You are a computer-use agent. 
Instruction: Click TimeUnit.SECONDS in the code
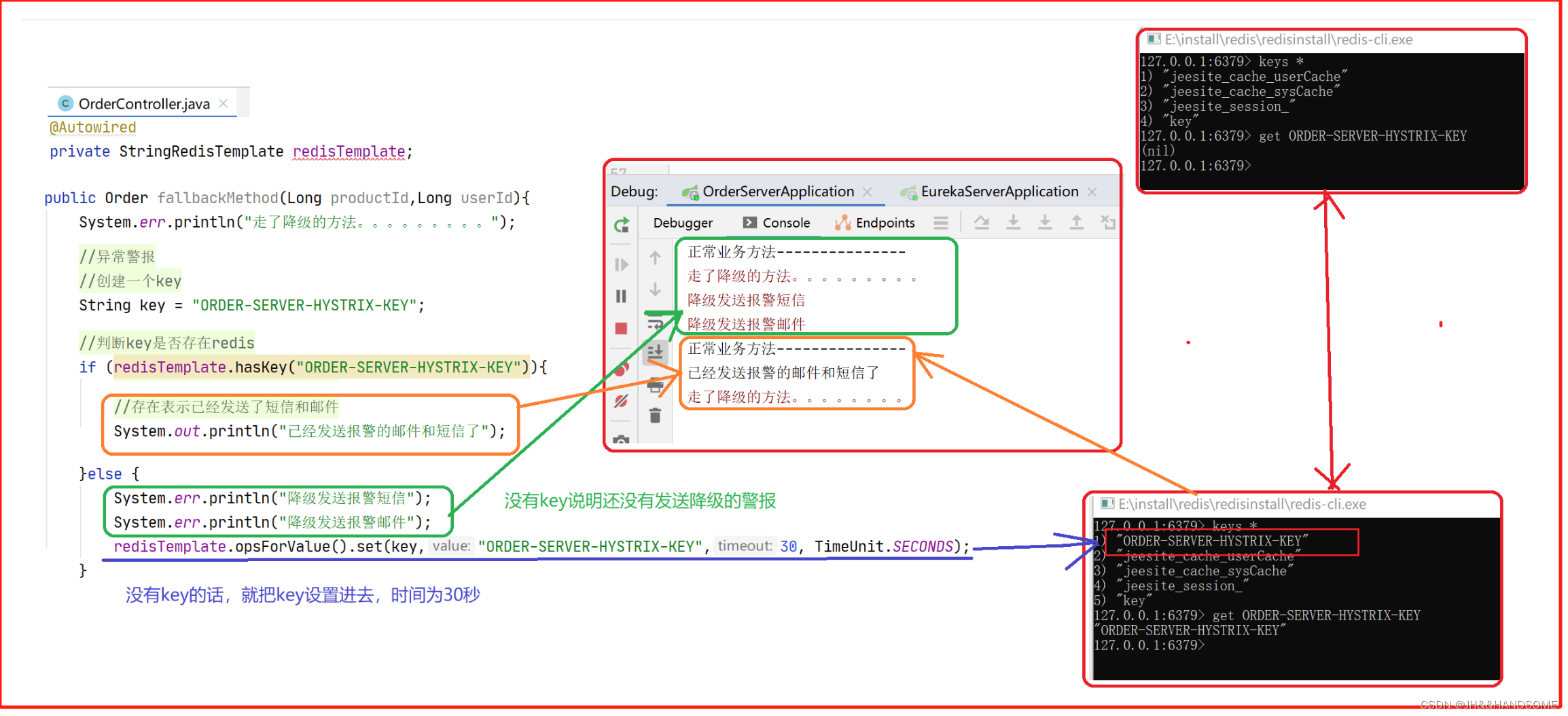884,547
